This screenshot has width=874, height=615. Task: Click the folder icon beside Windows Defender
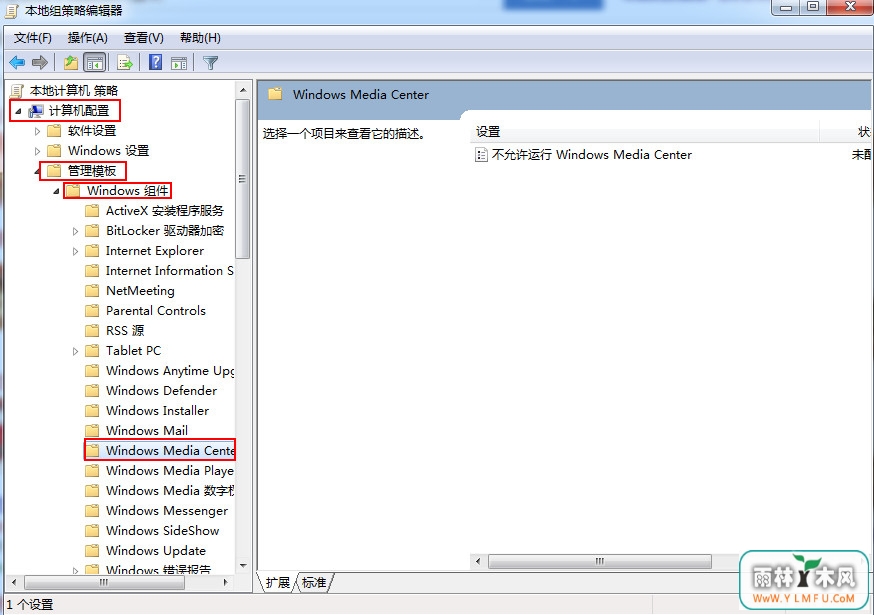click(x=92, y=391)
